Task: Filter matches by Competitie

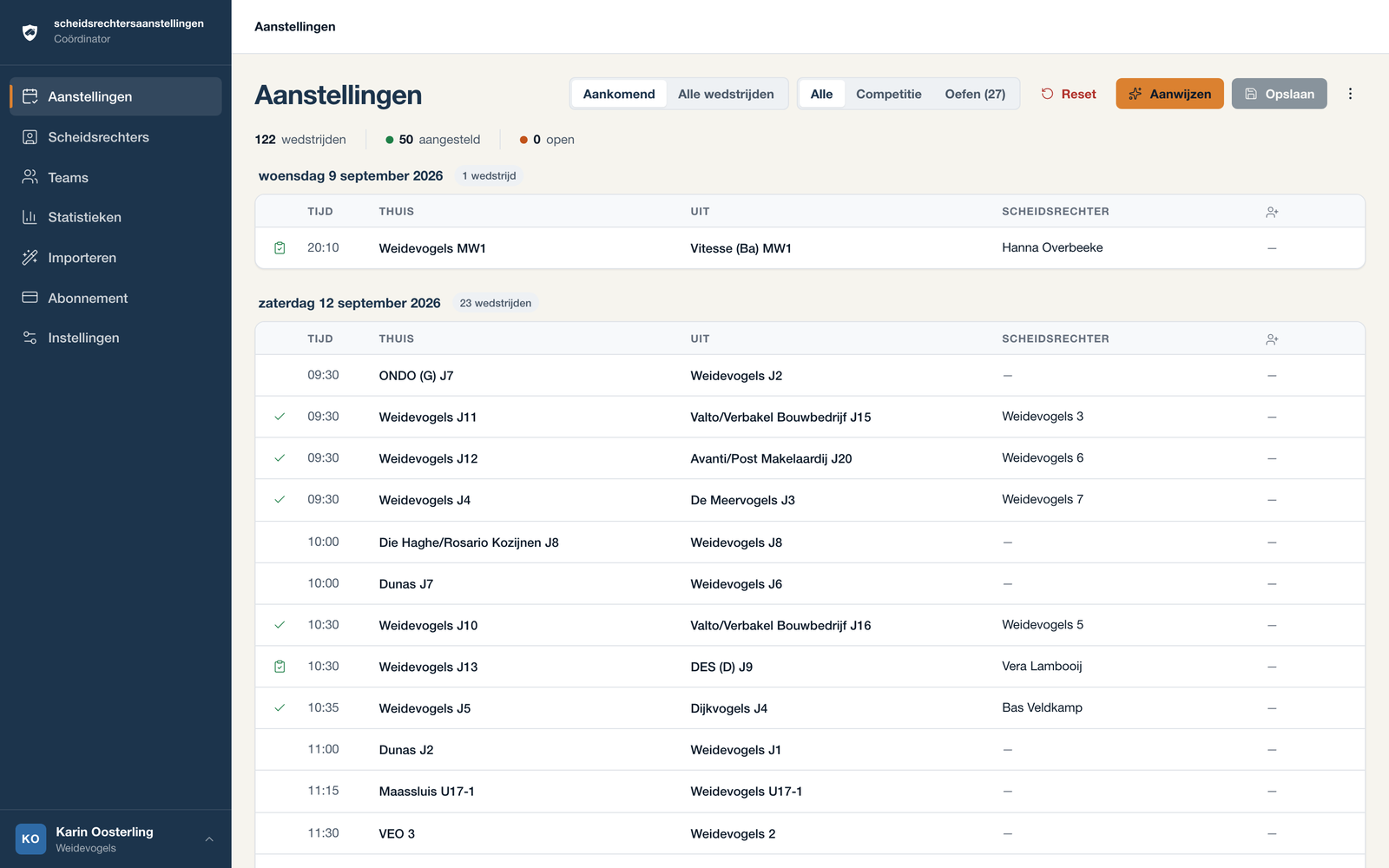Action: pyautogui.click(x=889, y=94)
